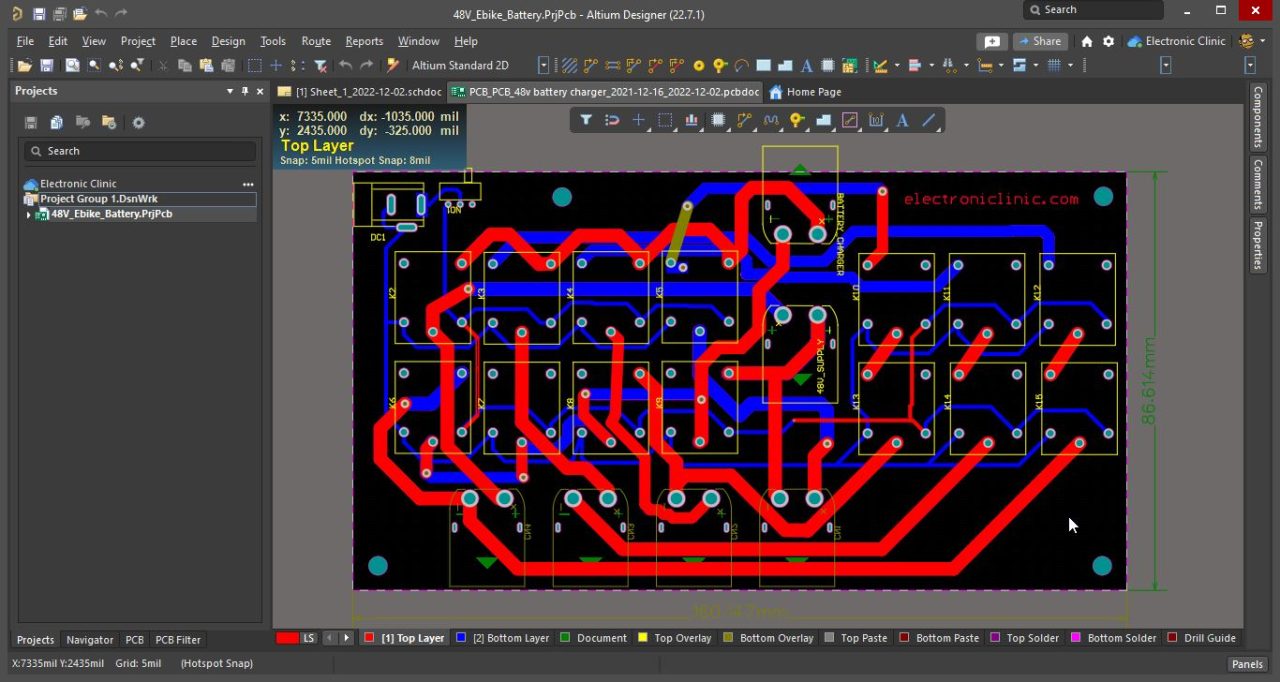Click the title bar Search box
This screenshot has height=682, width=1280.
click(1093, 10)
